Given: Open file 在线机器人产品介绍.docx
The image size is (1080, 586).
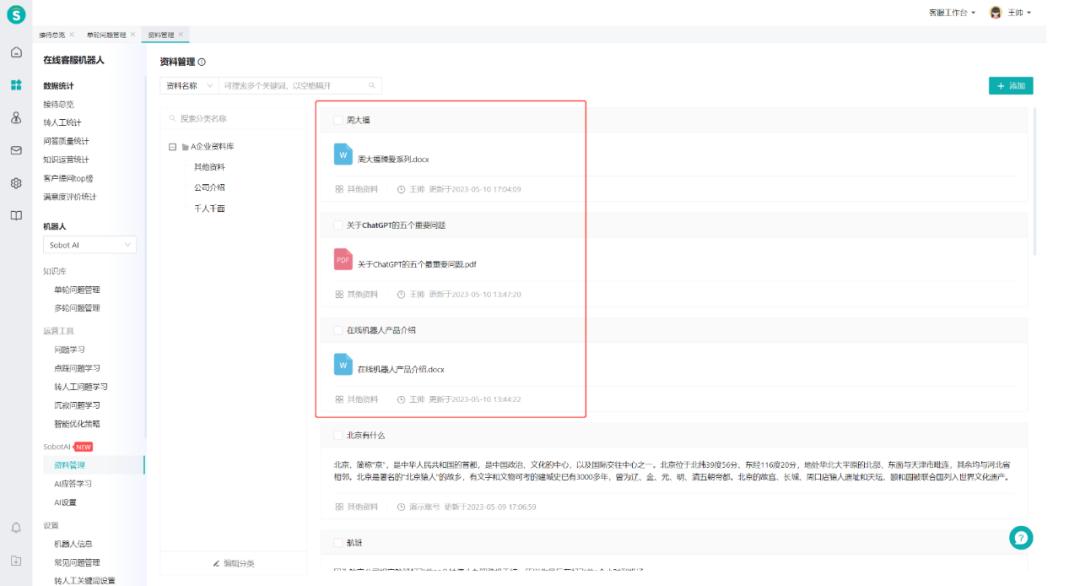Looking at the screenshot, I should click(x=401, y=370).
